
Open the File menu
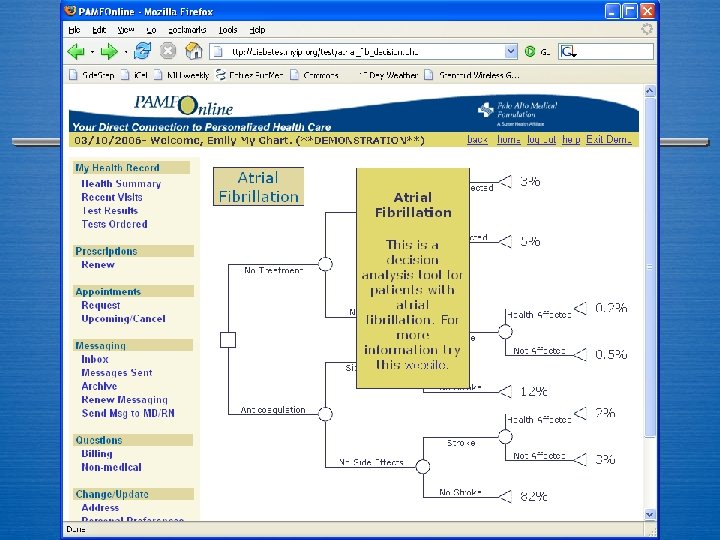click(74, 30)
